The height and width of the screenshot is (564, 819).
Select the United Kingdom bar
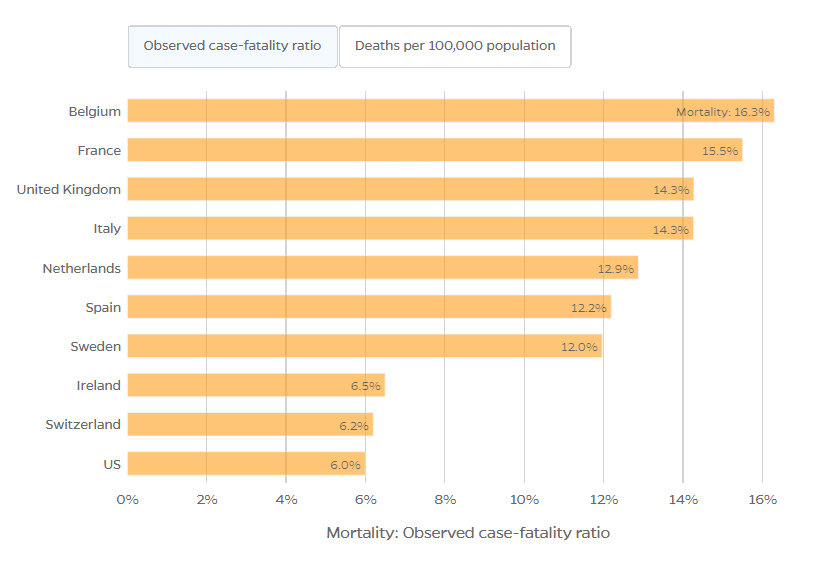411,189
